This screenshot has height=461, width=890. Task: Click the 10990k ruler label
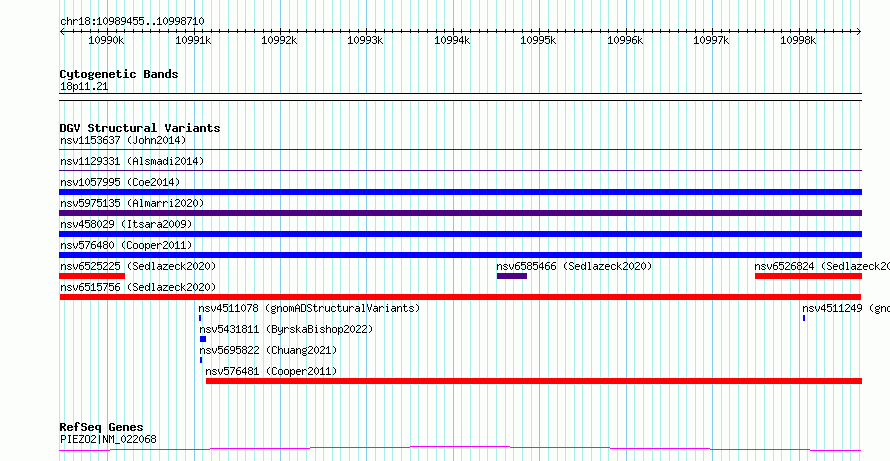[106, 40]
